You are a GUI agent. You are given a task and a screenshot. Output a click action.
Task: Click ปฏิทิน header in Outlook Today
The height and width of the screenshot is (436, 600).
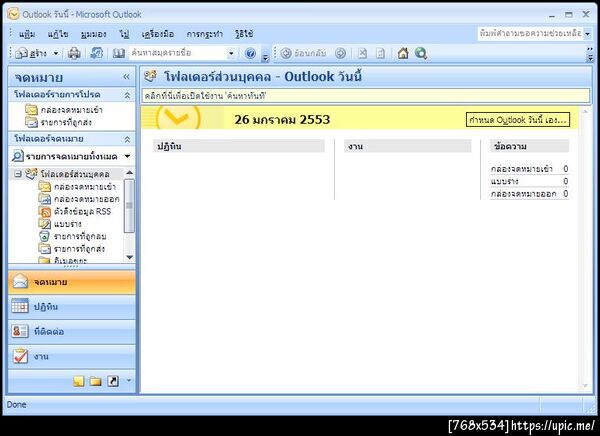239,146
